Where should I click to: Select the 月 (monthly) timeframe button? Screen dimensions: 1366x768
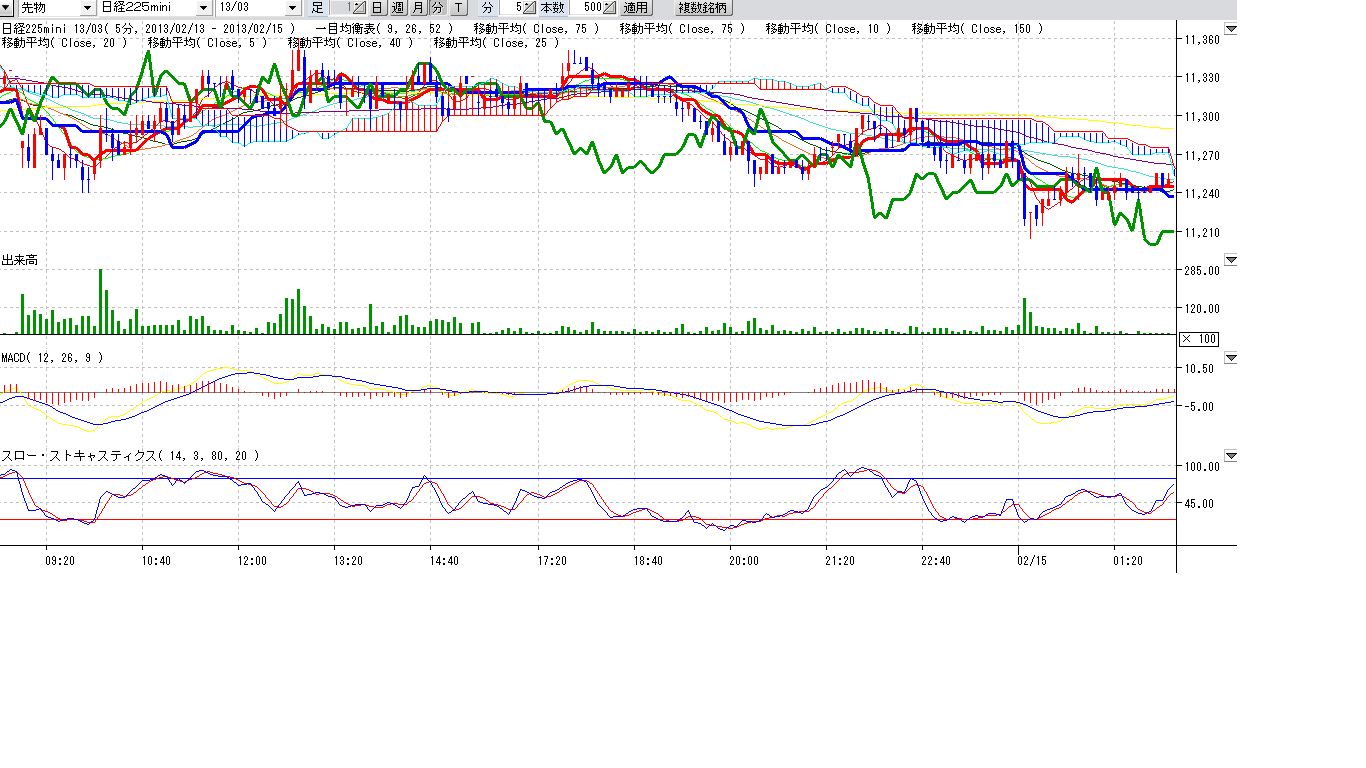point(418,8)
